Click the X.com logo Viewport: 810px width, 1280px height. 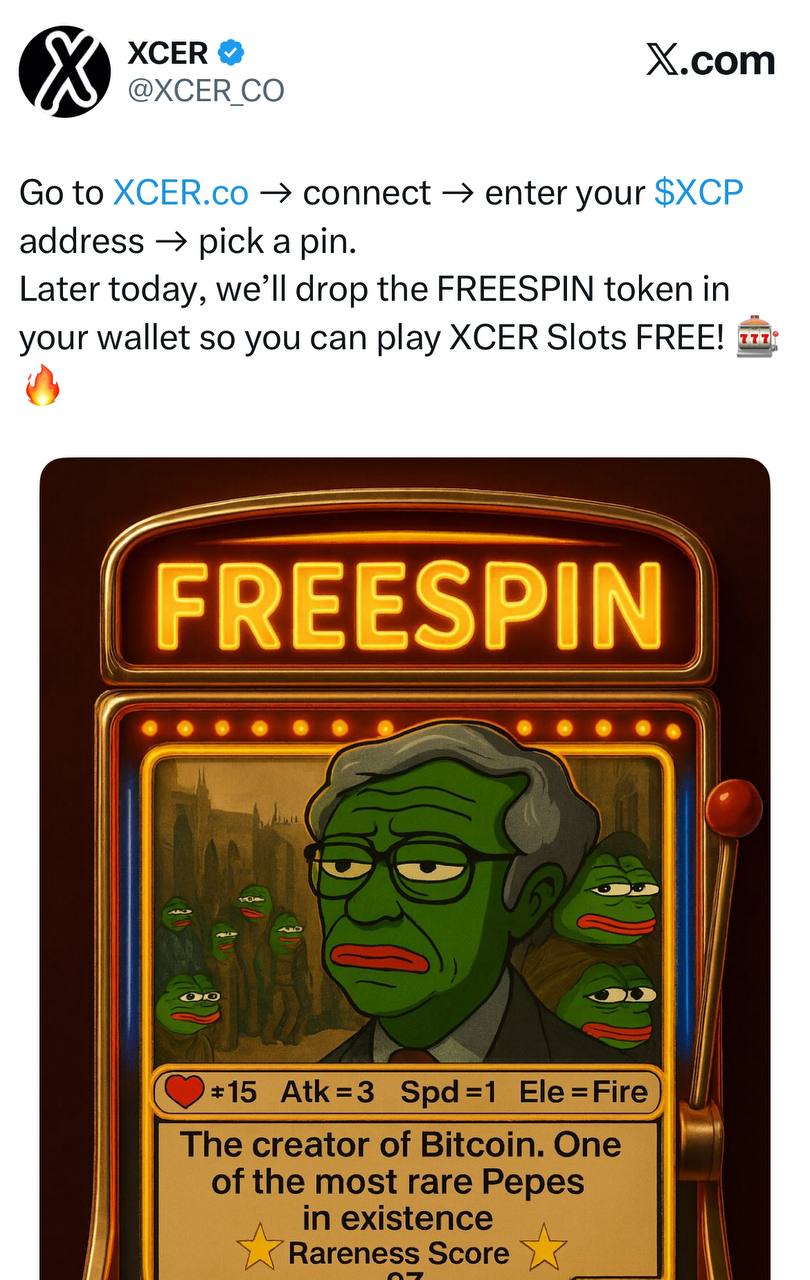point(710,60)
